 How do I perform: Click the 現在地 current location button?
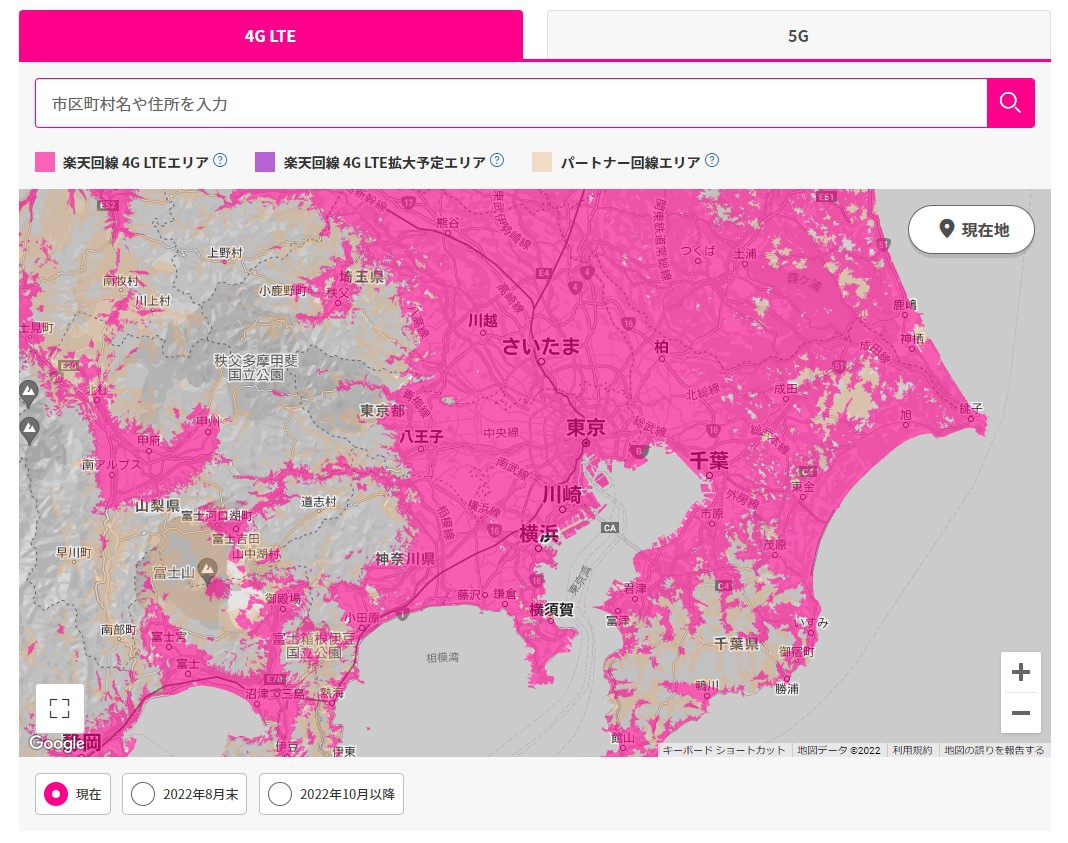971,229
